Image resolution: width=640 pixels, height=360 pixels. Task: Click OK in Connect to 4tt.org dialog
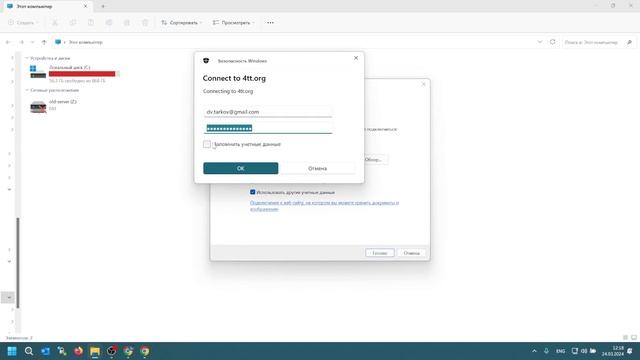click(240, 168)
